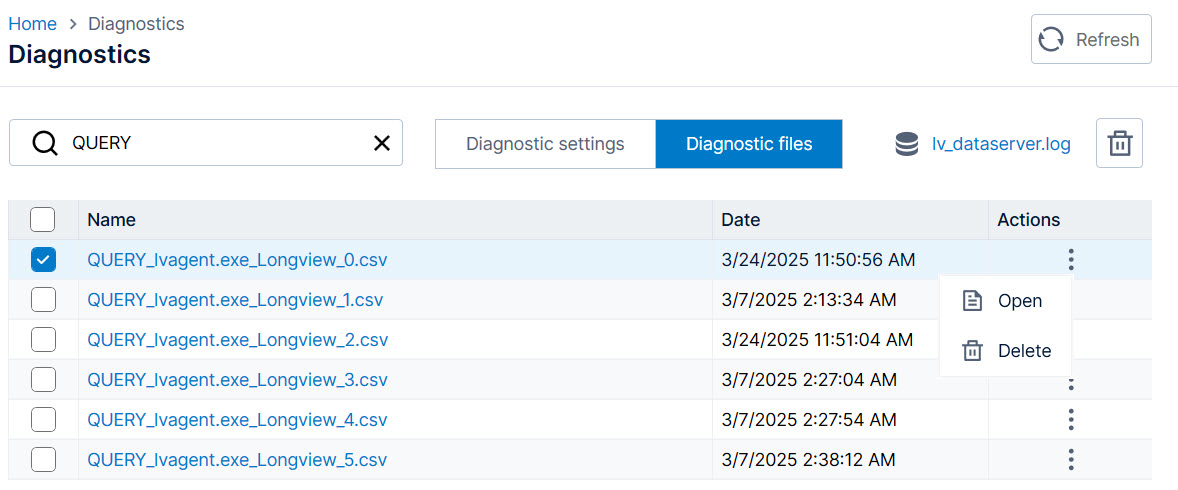The image size is (1178, 490).
Task: Open actions menu for Longview_5.csv row
Action: tap(1071, 459)
